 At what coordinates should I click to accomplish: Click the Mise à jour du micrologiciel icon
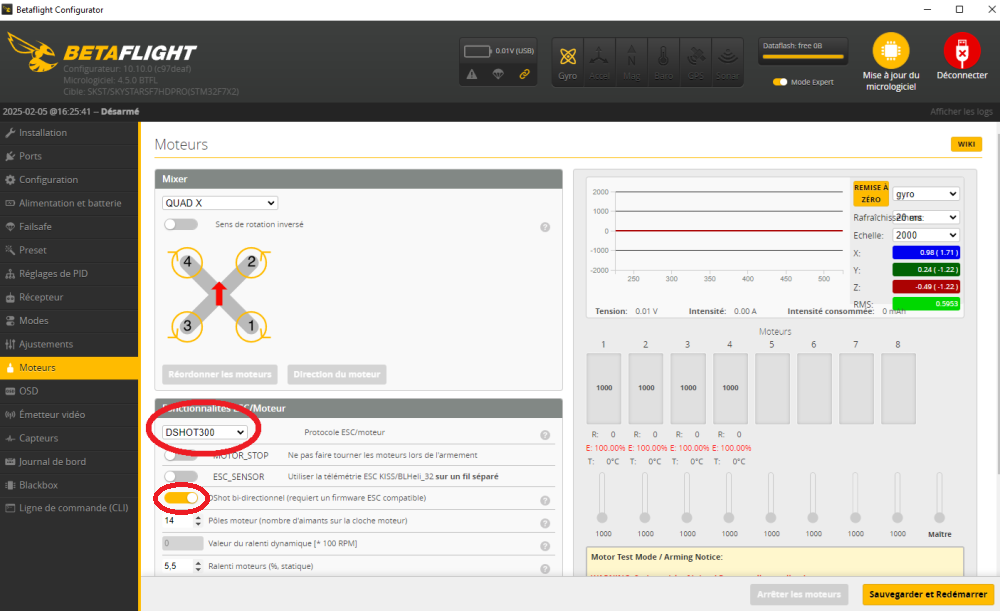point(890,52)
